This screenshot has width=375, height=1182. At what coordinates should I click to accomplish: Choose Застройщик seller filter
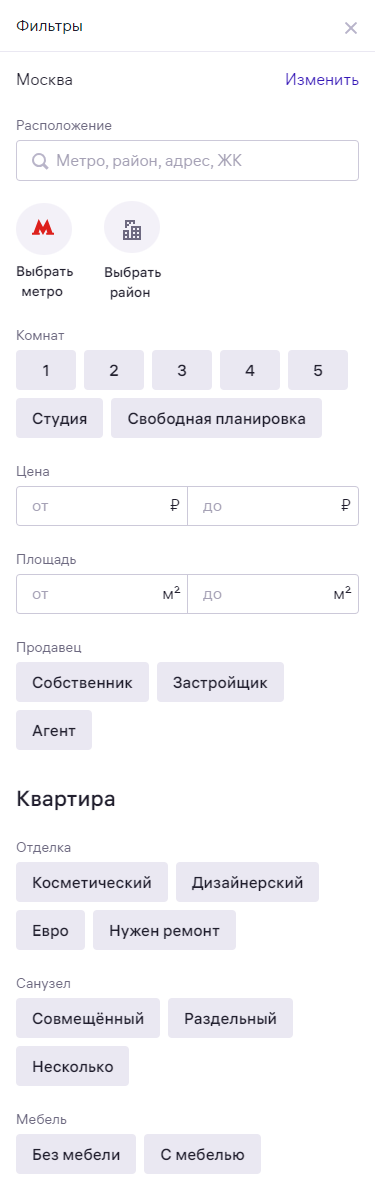click(220, 682)
